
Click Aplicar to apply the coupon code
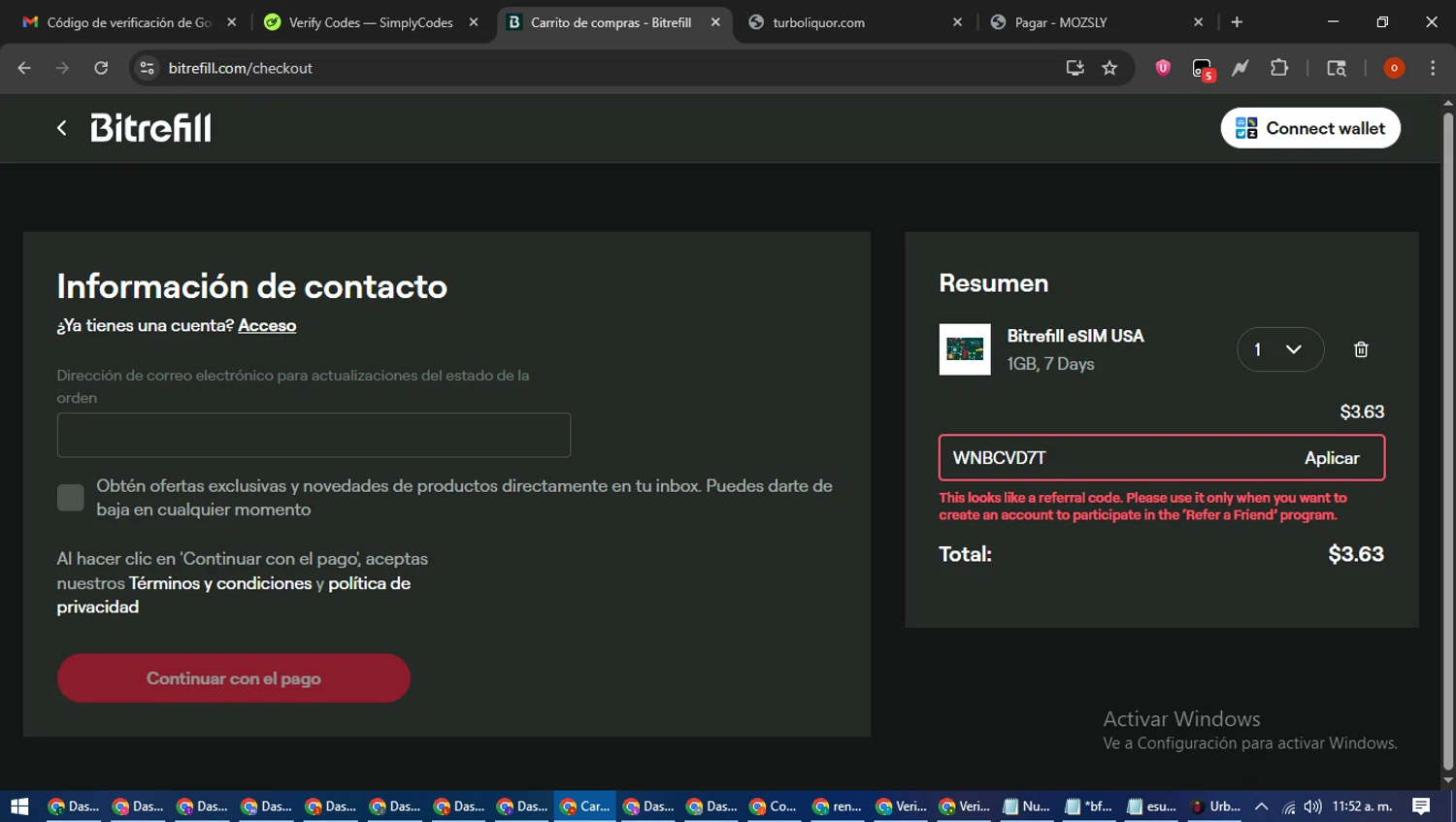pos(1332,458)
